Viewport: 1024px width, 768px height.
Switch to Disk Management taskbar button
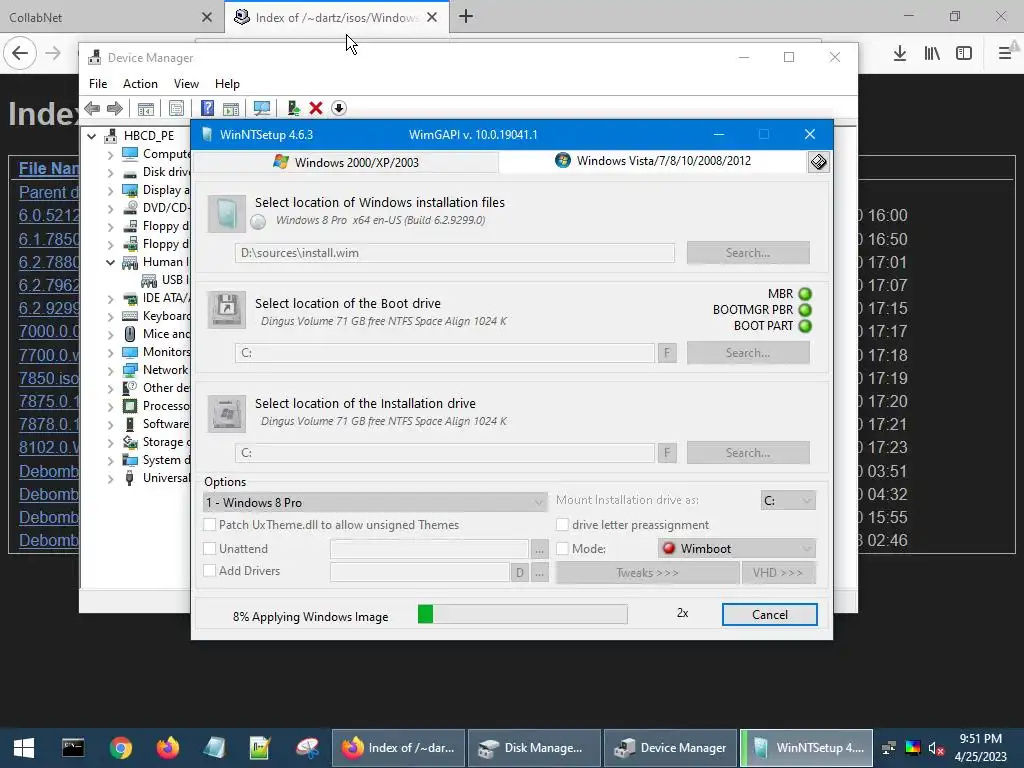tap(534, 748)
